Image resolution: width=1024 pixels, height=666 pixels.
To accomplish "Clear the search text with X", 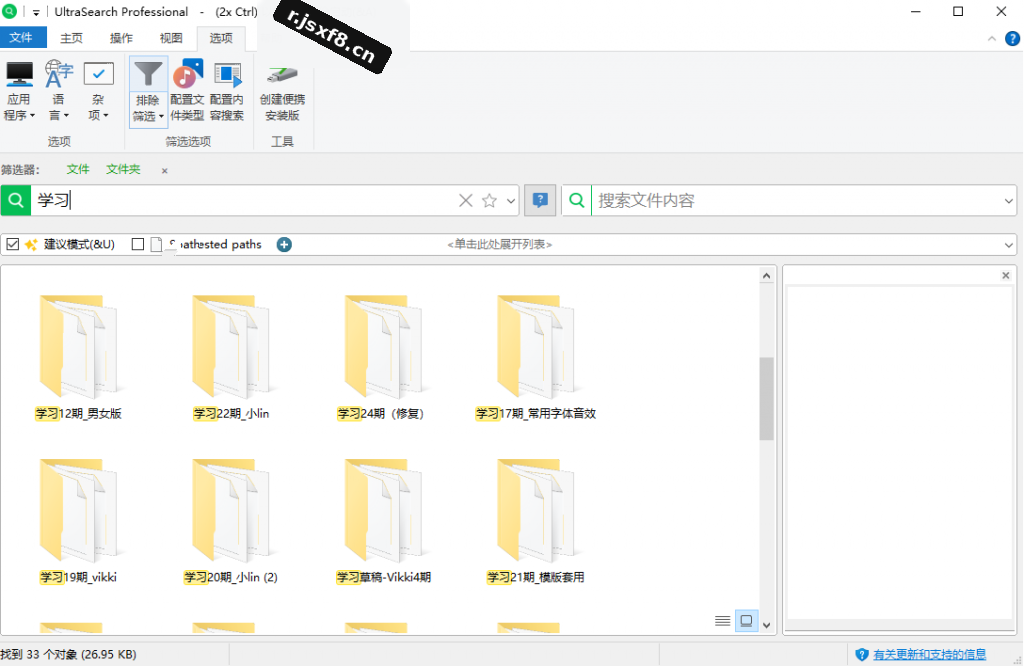I will [x=466, y=200].
